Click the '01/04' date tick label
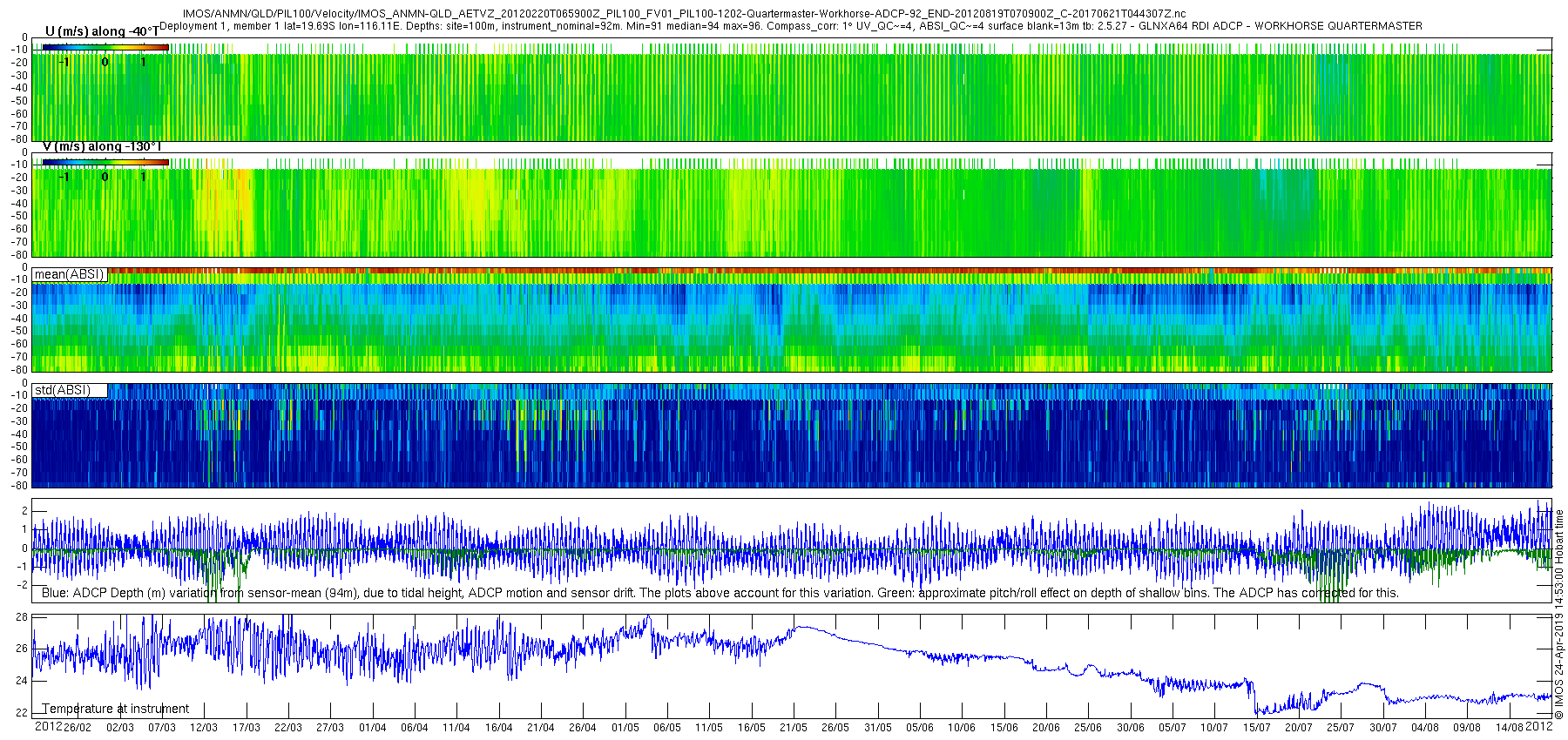This screenshot has height=740, width=1568. (373, 728)
